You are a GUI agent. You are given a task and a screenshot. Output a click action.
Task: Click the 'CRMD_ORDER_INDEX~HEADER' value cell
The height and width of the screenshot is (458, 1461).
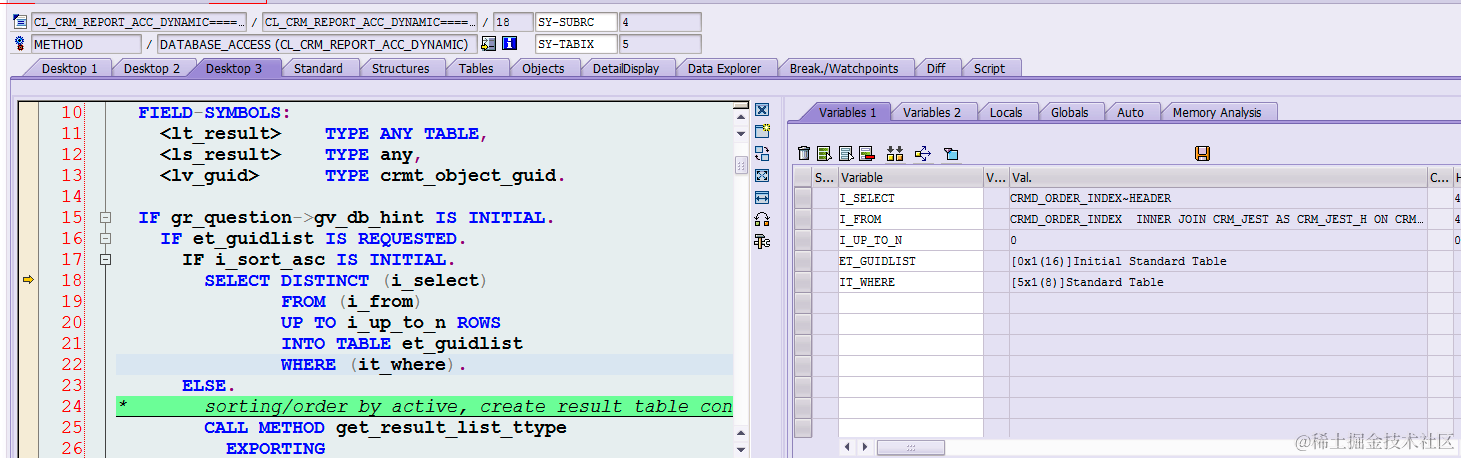click(x=1217, y=198)
